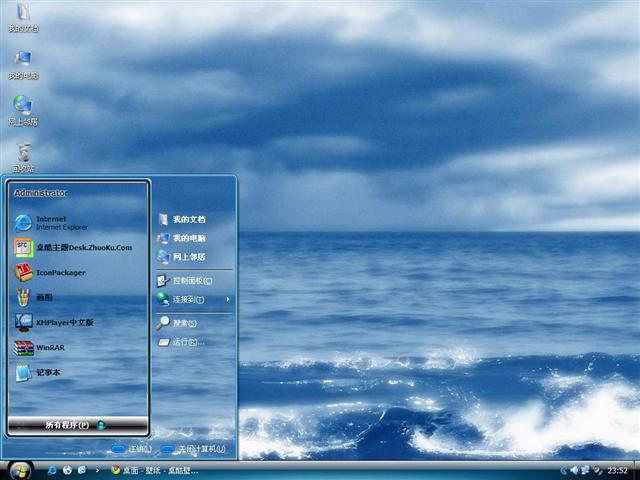Click the 关闭计算机 (Shut Down) button
Screen dimensions: 640x480
click(194, 449)
